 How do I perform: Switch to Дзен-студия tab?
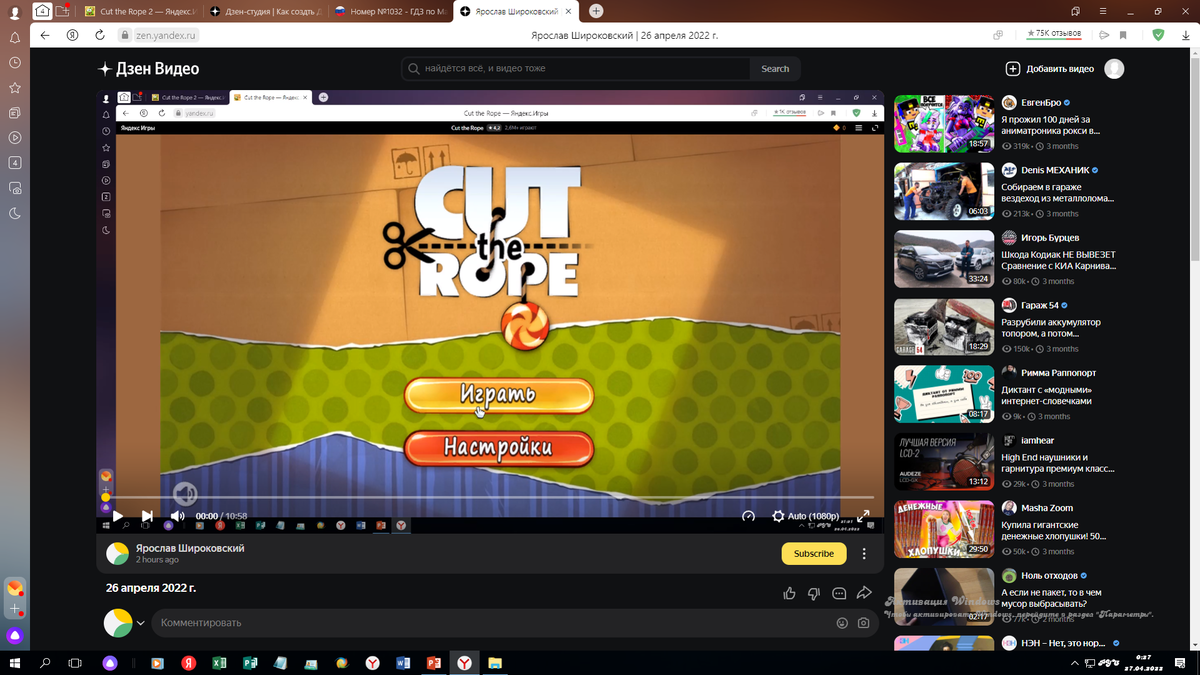tap(265, 11)
